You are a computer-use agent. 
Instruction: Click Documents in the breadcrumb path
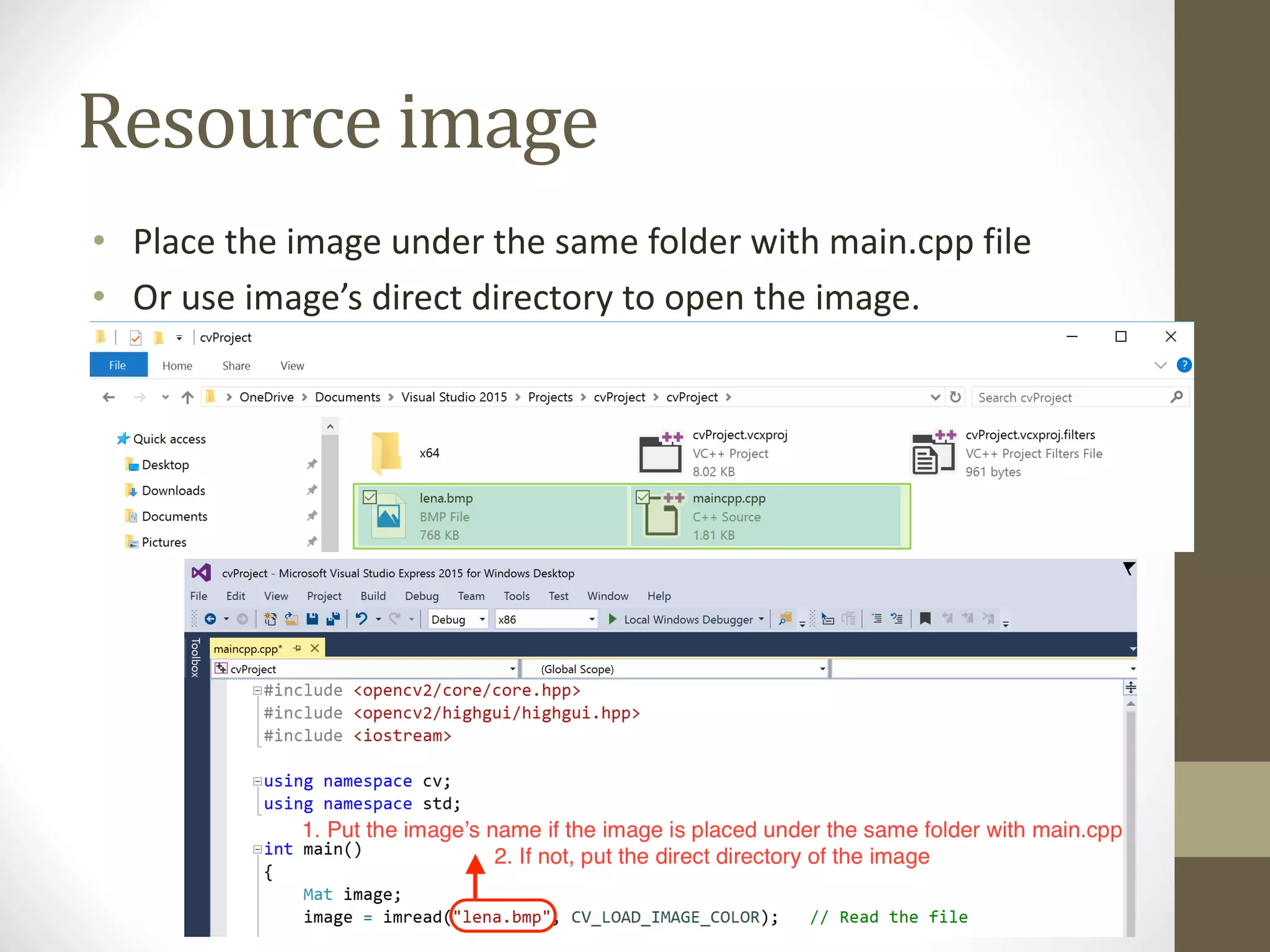tap(347, 397)
